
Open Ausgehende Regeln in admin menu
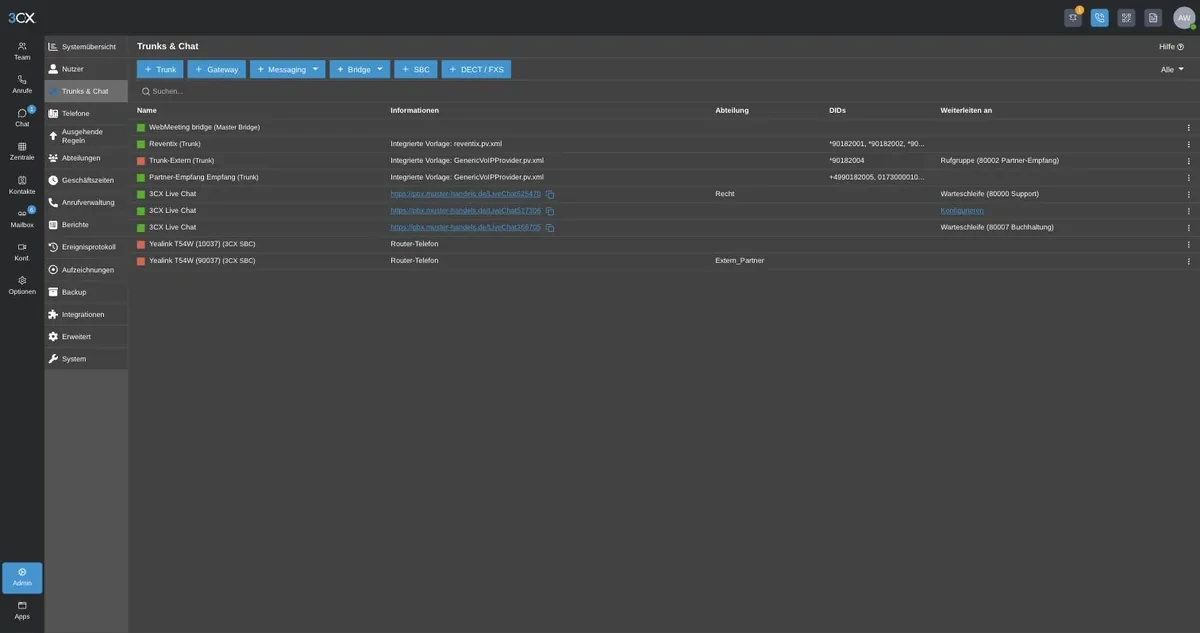86,136
